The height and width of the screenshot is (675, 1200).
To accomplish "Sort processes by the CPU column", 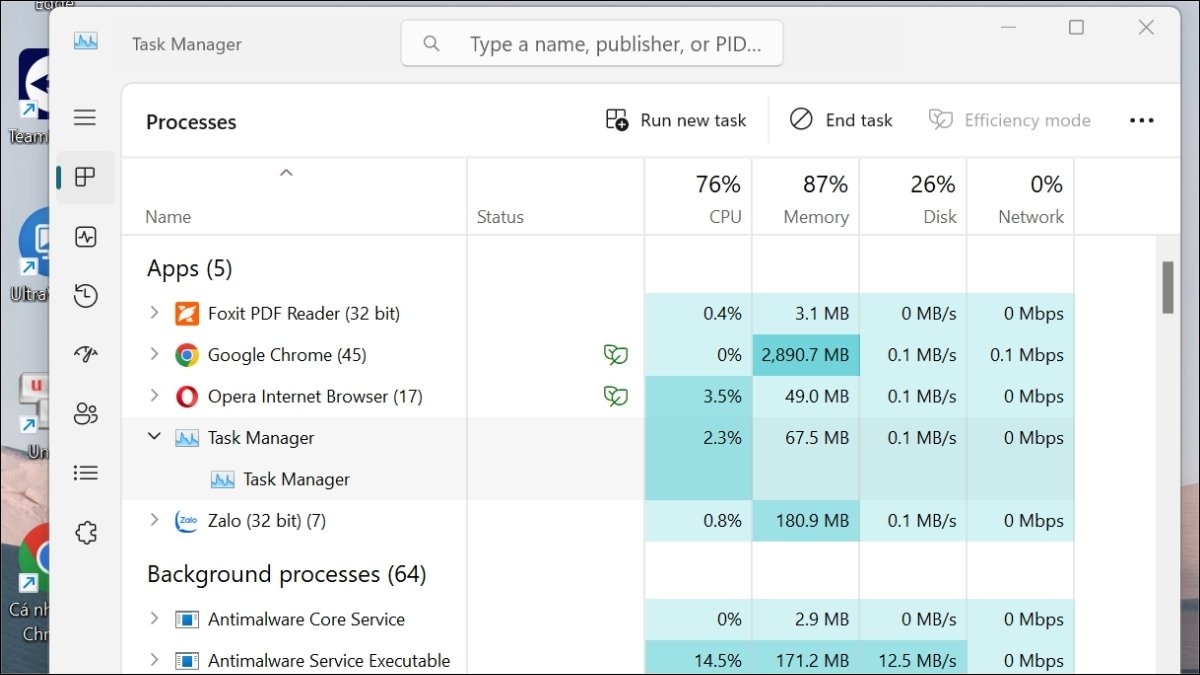I will pyautogui.click(x=698, y=198).
